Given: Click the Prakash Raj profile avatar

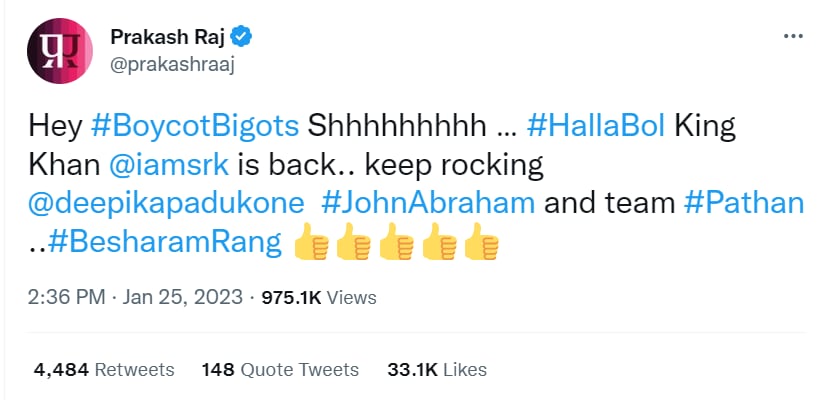Looking at the screenshot, I should pos(60,51).
